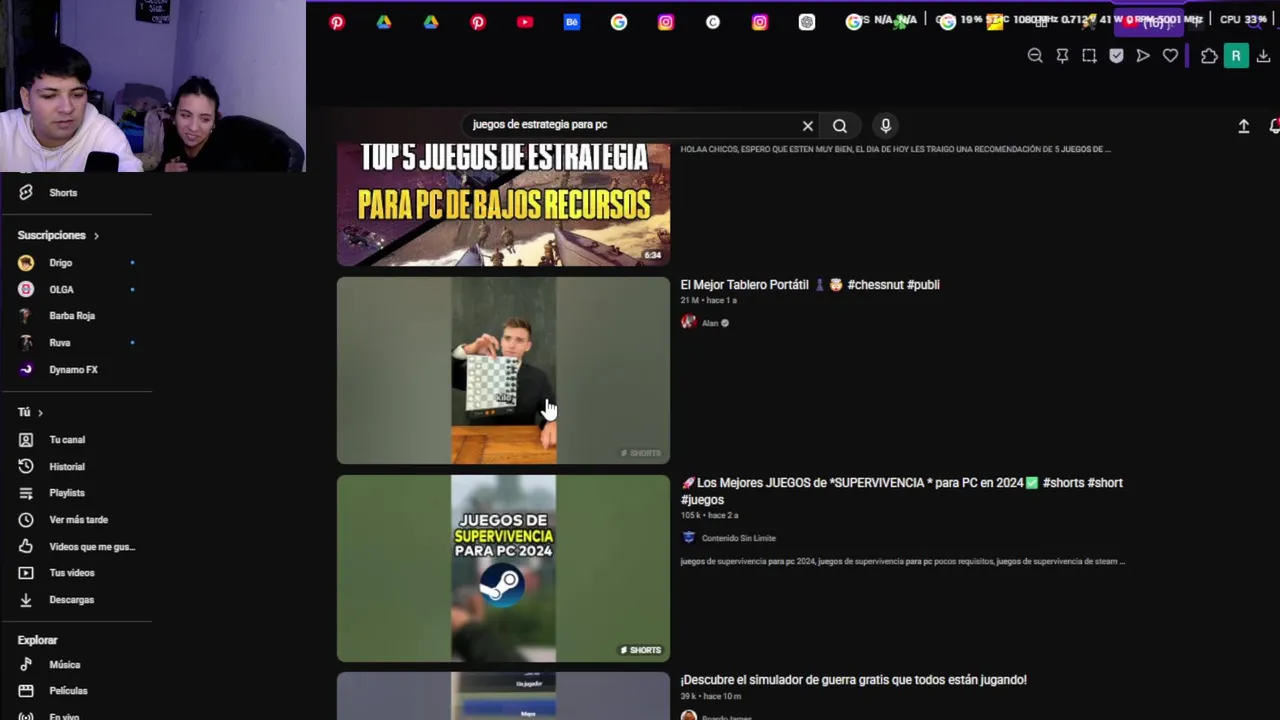
Task: Click the send arrow toolbar icon
Action: point(1143,56)
